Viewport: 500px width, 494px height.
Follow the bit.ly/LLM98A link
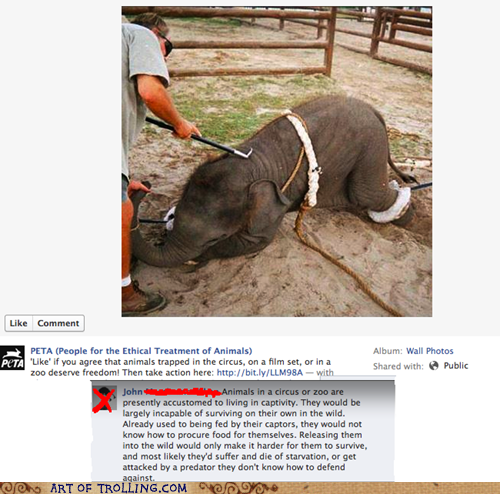(x=260, y=372)
